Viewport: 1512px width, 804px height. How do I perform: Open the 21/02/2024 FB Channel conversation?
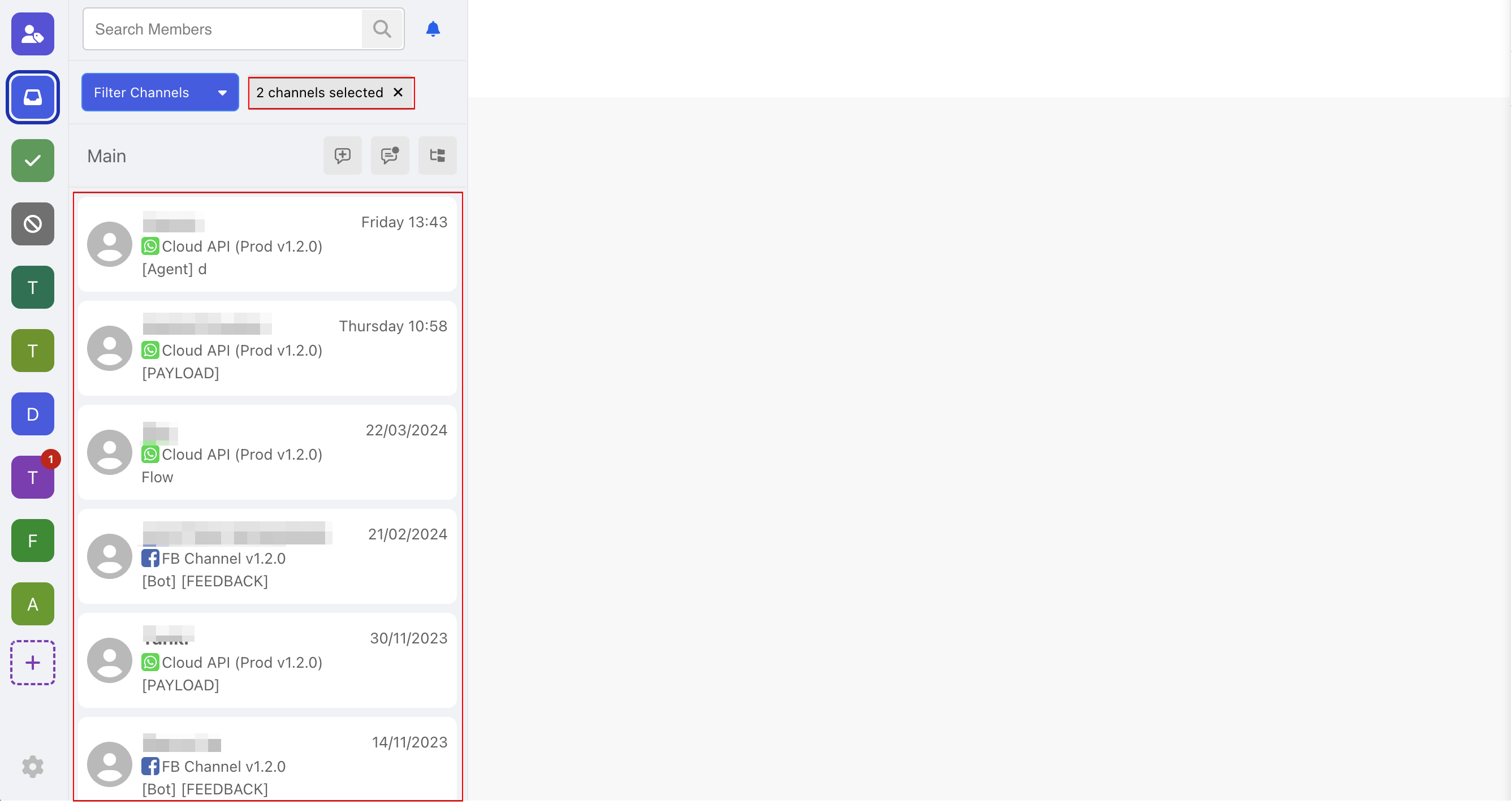pos(267,556)
